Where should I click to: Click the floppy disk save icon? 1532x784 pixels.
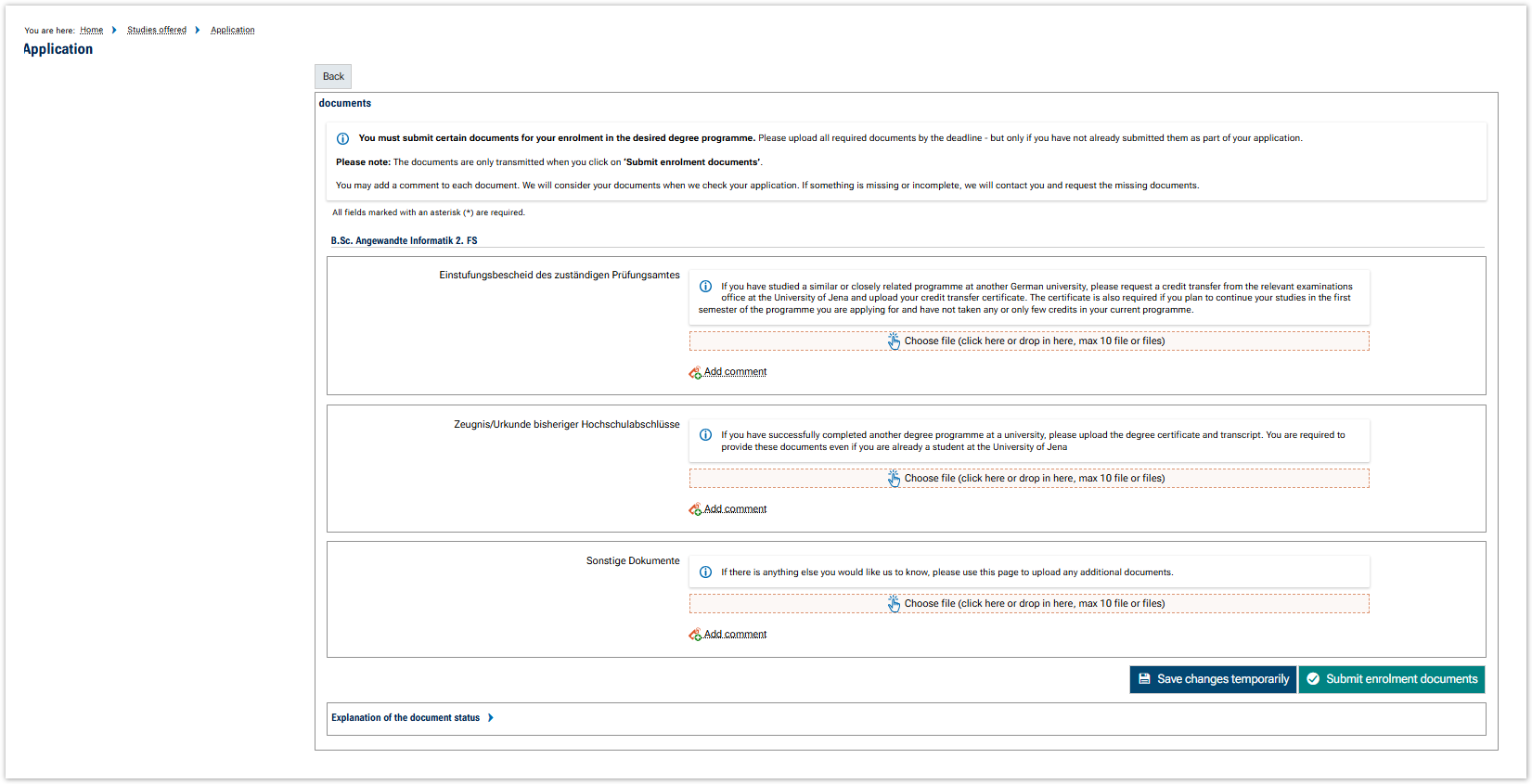[x=1144, y=679]
